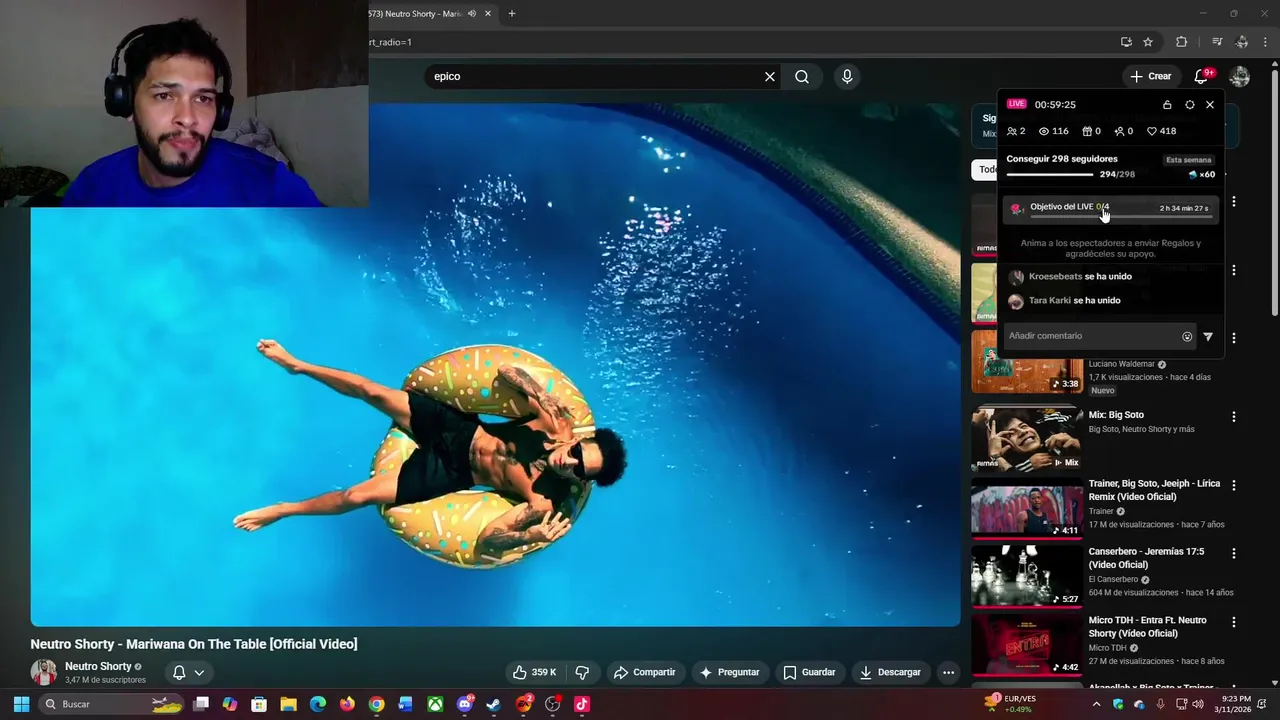Click the Neutro Shorty channel avatar
Image resolution: width=1280 pixels, height=720 pixels.
44,672
